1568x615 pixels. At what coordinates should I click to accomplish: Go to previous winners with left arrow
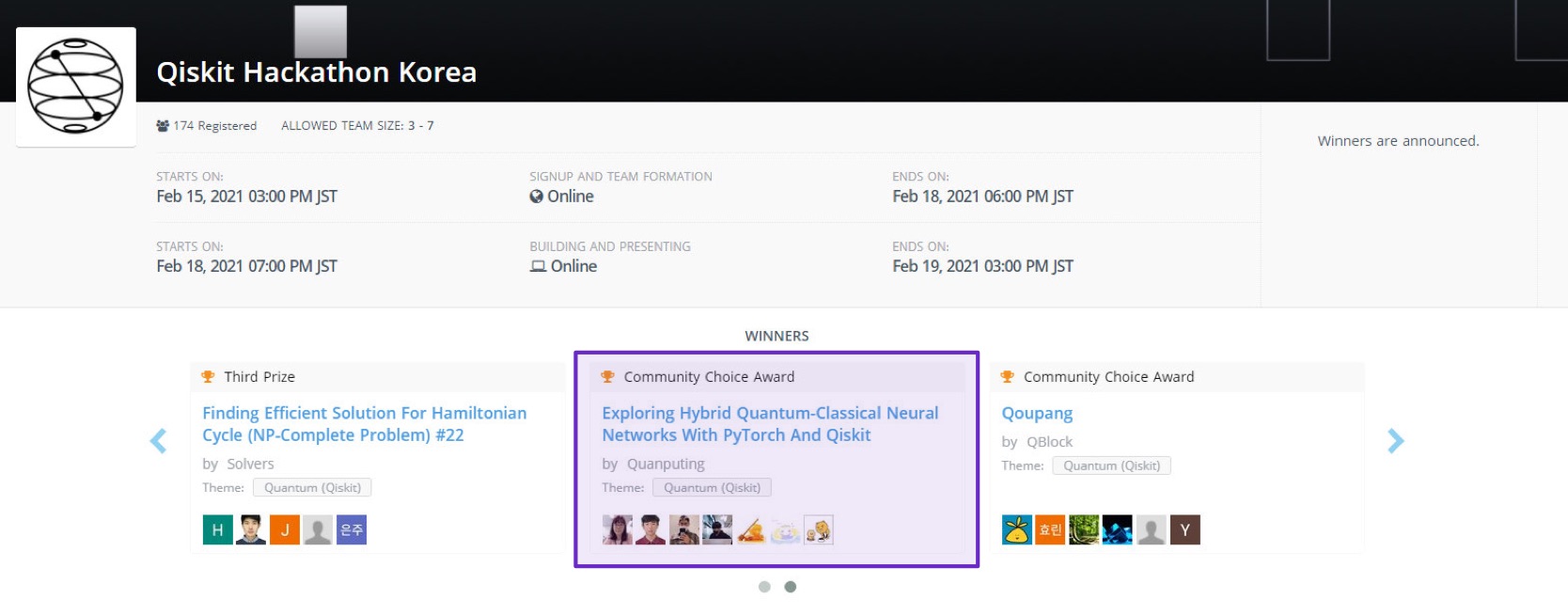pyautogui.click(x=158, y=441)
